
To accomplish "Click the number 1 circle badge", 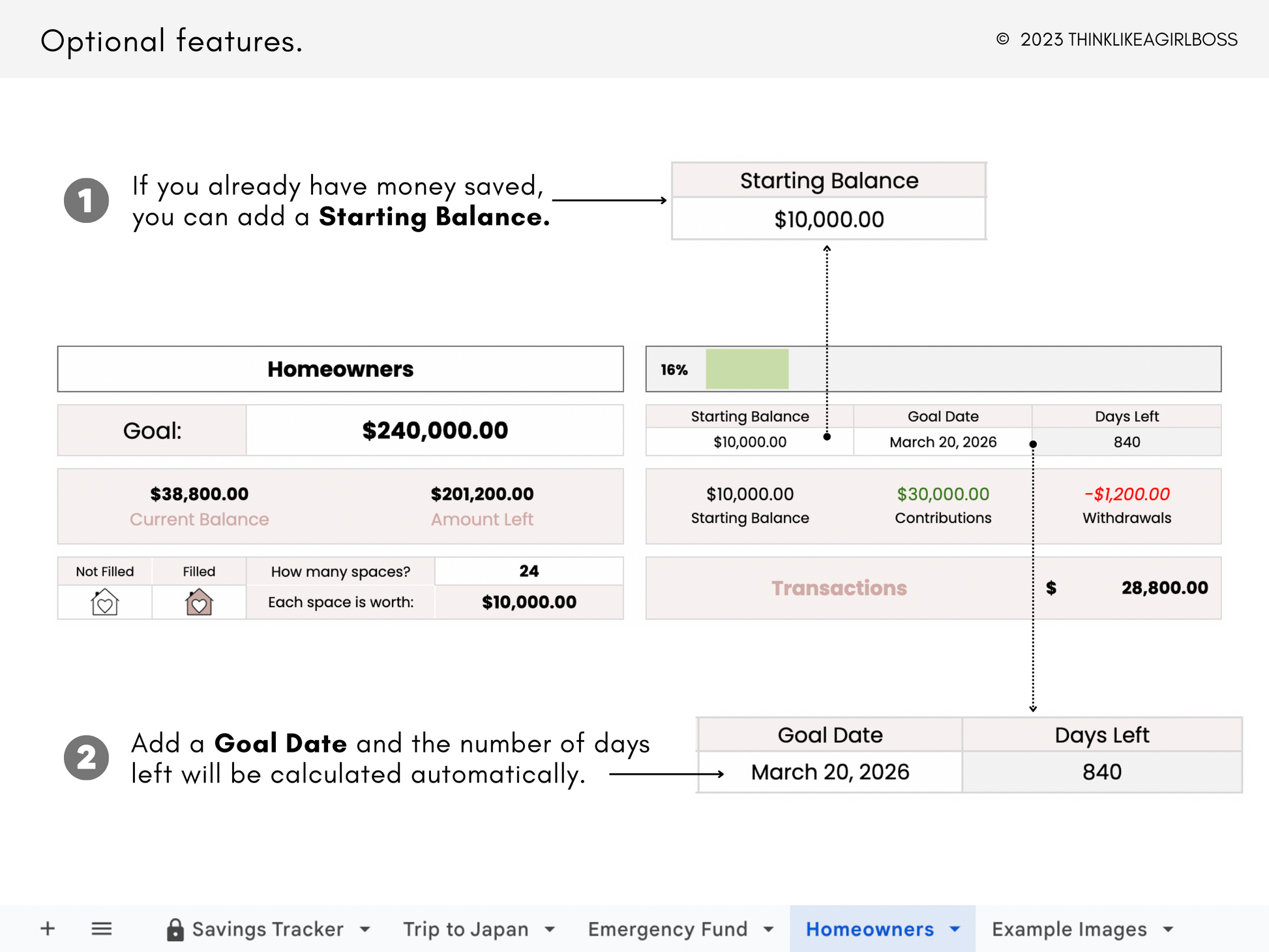I will tap(86, 200).
